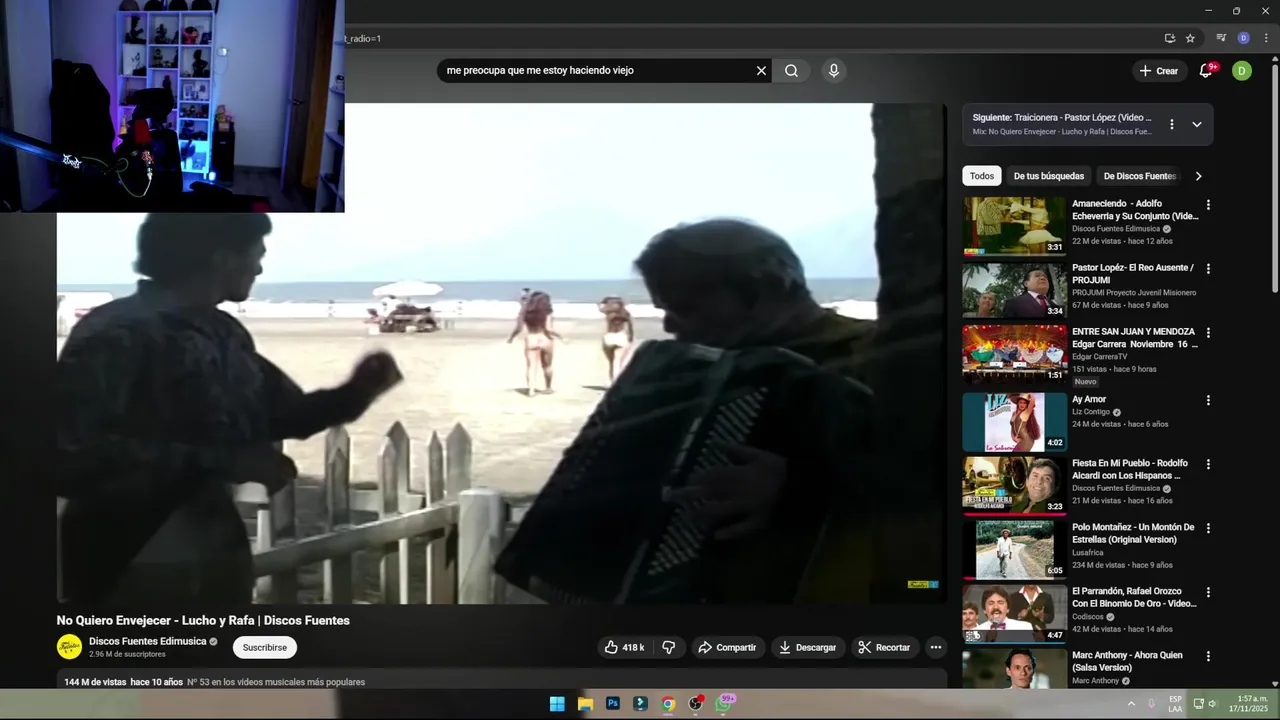Click Suscribirse button

click(265, 647)
